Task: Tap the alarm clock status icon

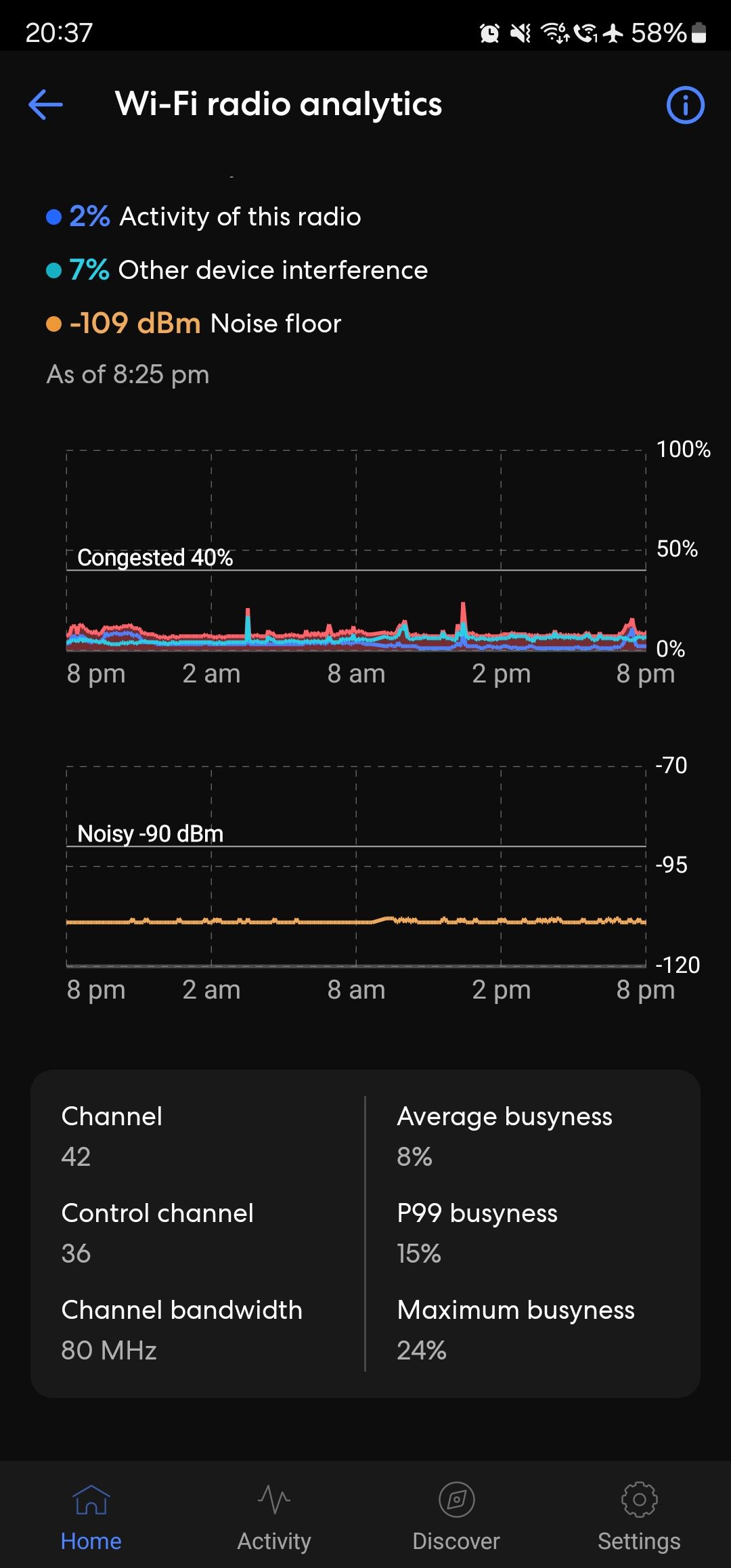Action: pyautogui.click(x=489, y=32)
